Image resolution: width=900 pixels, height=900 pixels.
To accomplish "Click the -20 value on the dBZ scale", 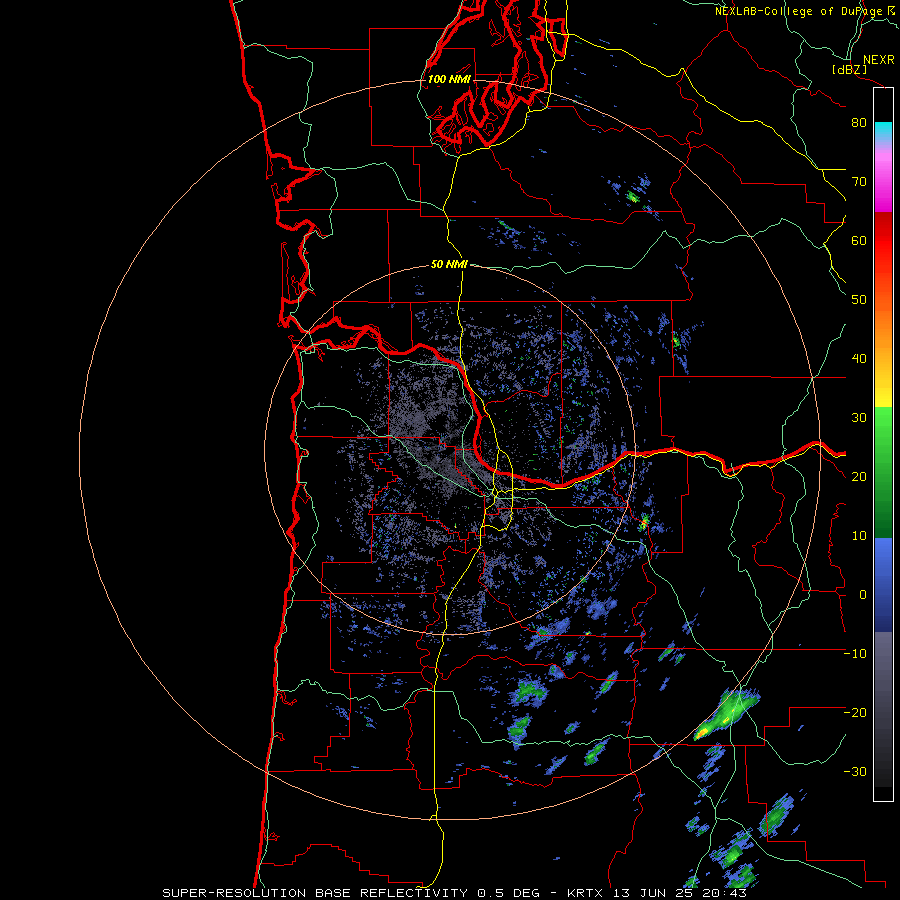I will (x=856, y=713).
